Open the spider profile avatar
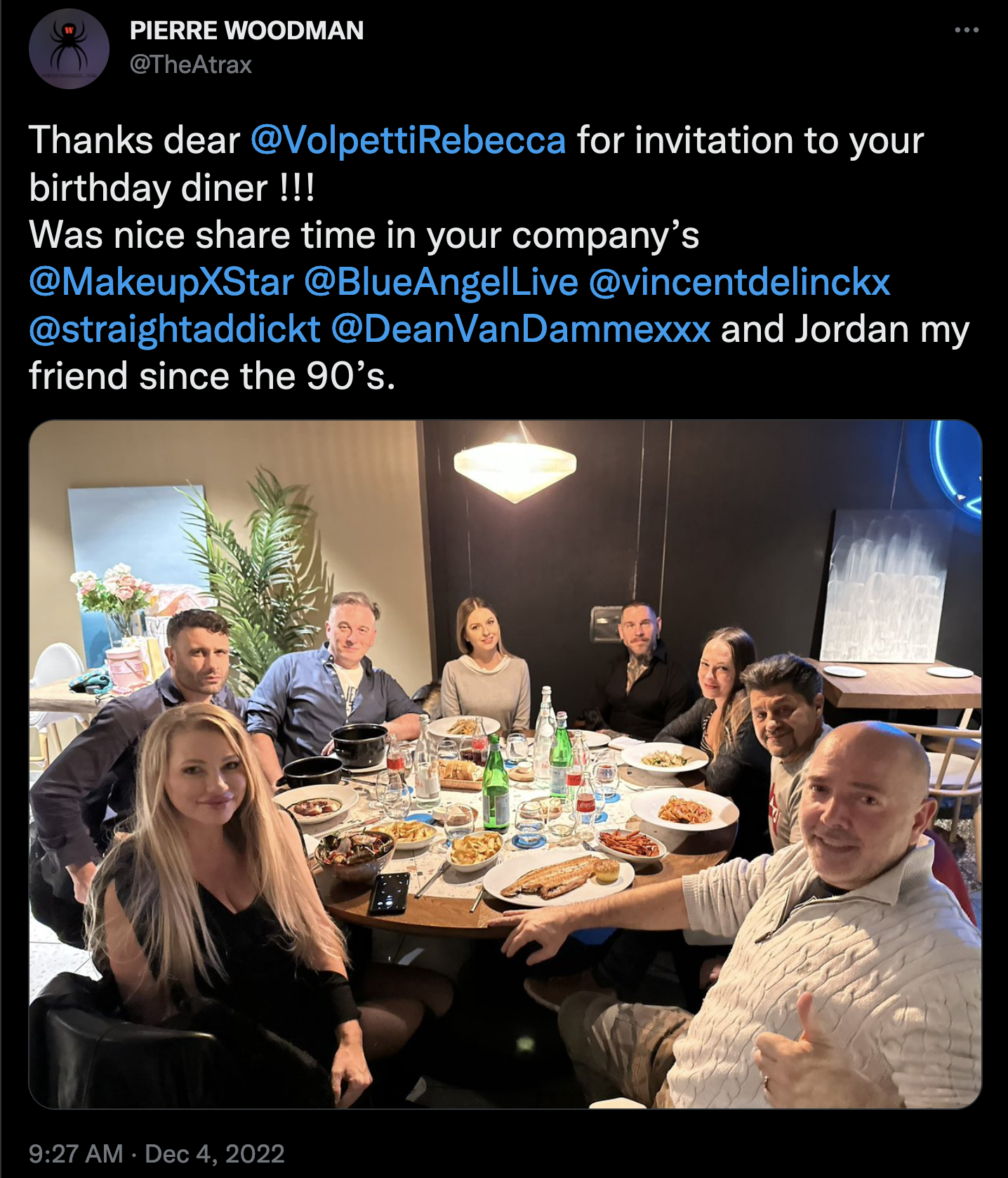This screenshot has height=1178, width=1008. pyautogui.click(x=69, y=48)
